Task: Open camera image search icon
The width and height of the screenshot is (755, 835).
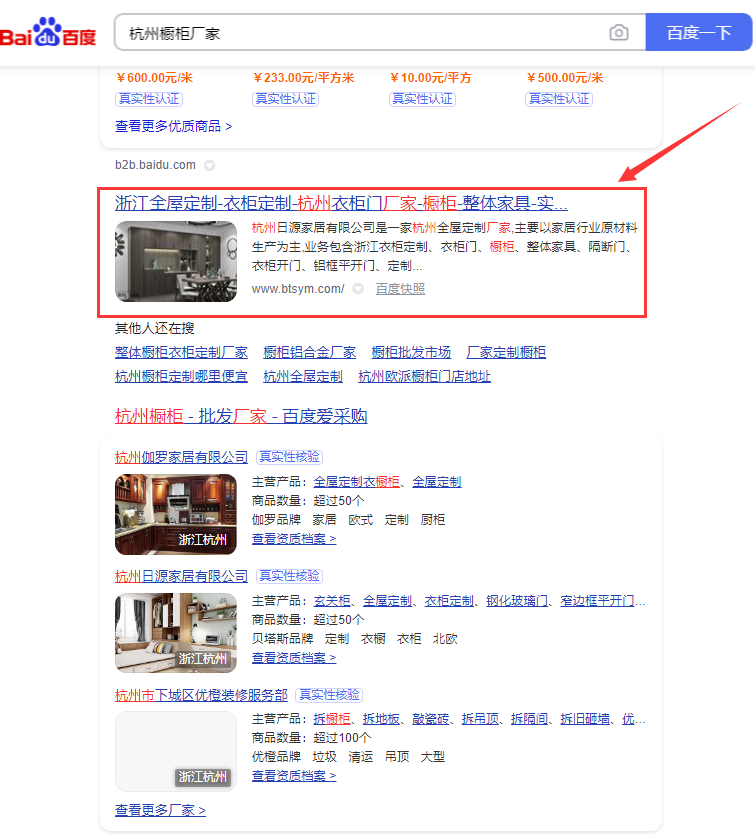Action: pyautogui.click(x=619, y=33)
